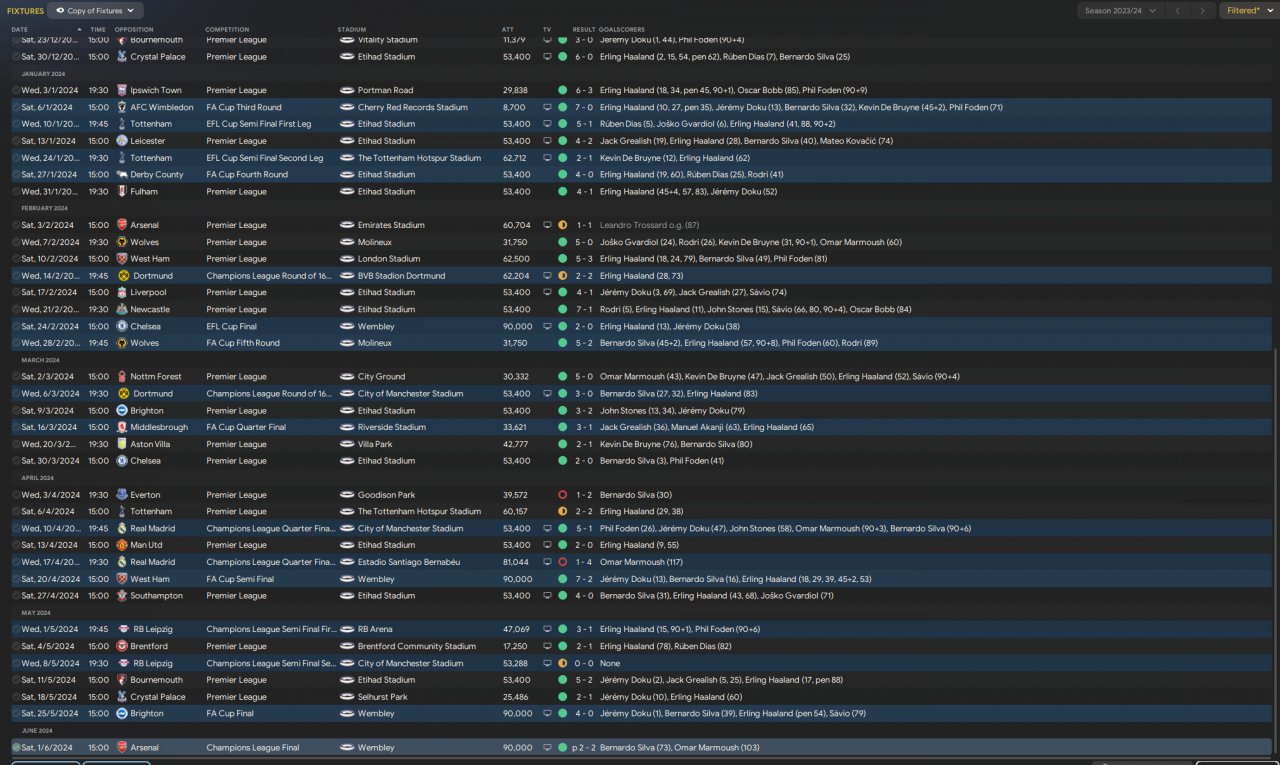
Task: Sort fixtures by the Att column header
Action: (x=508, y=29)
